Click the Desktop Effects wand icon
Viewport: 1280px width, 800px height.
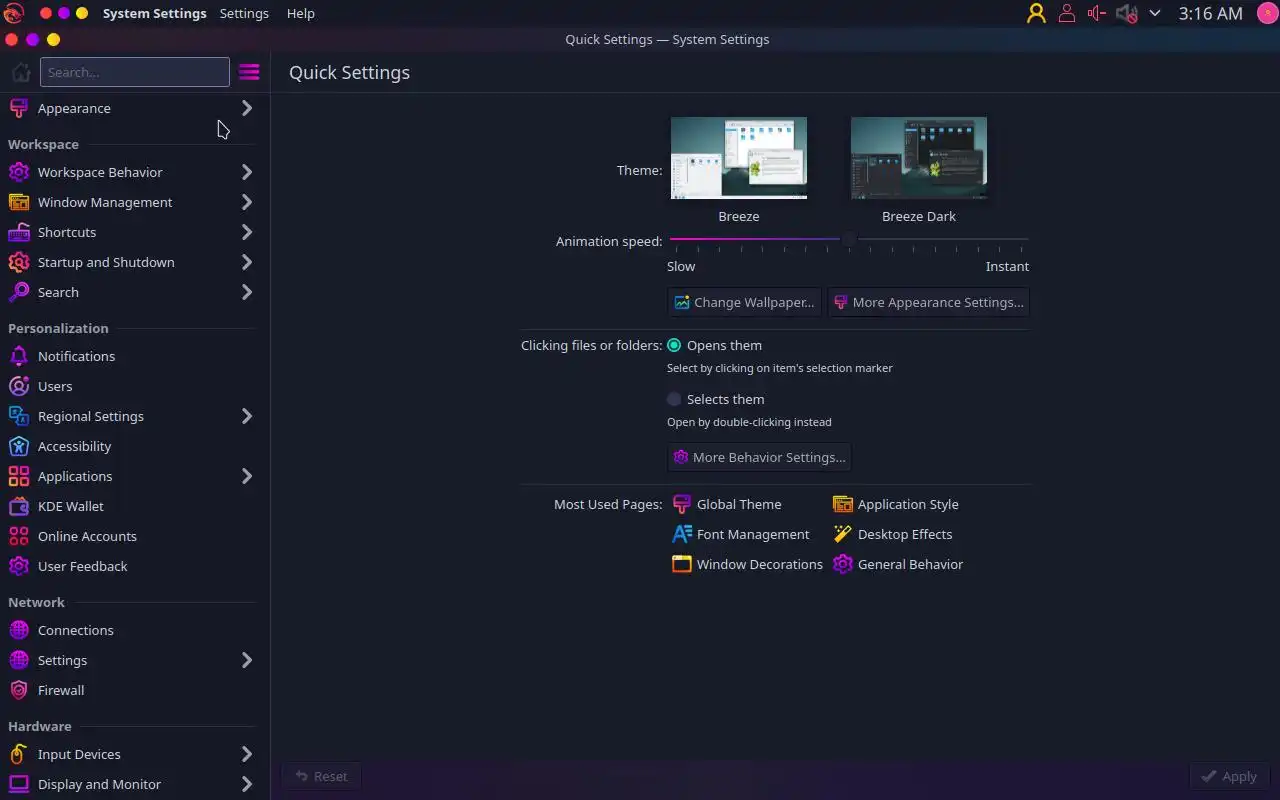pyautogui.click(x=843, y=534)
